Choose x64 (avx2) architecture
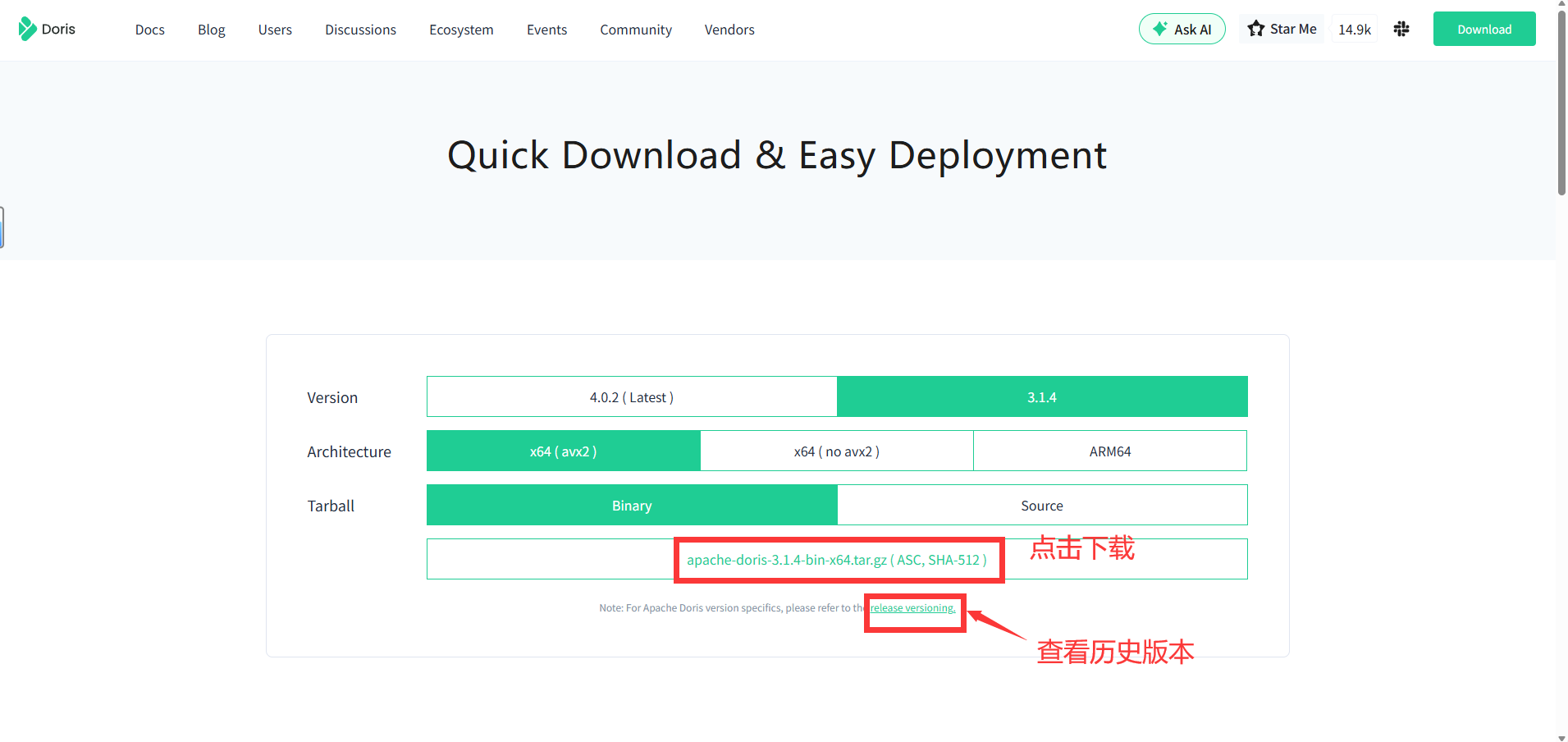The width and height of the screenshot is (1568, 742). [563, 451]
